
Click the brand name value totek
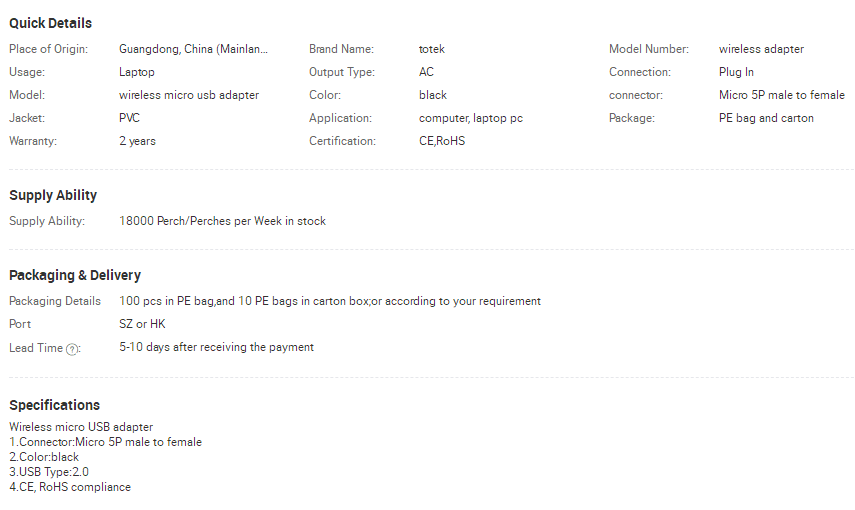click(431, 49)
